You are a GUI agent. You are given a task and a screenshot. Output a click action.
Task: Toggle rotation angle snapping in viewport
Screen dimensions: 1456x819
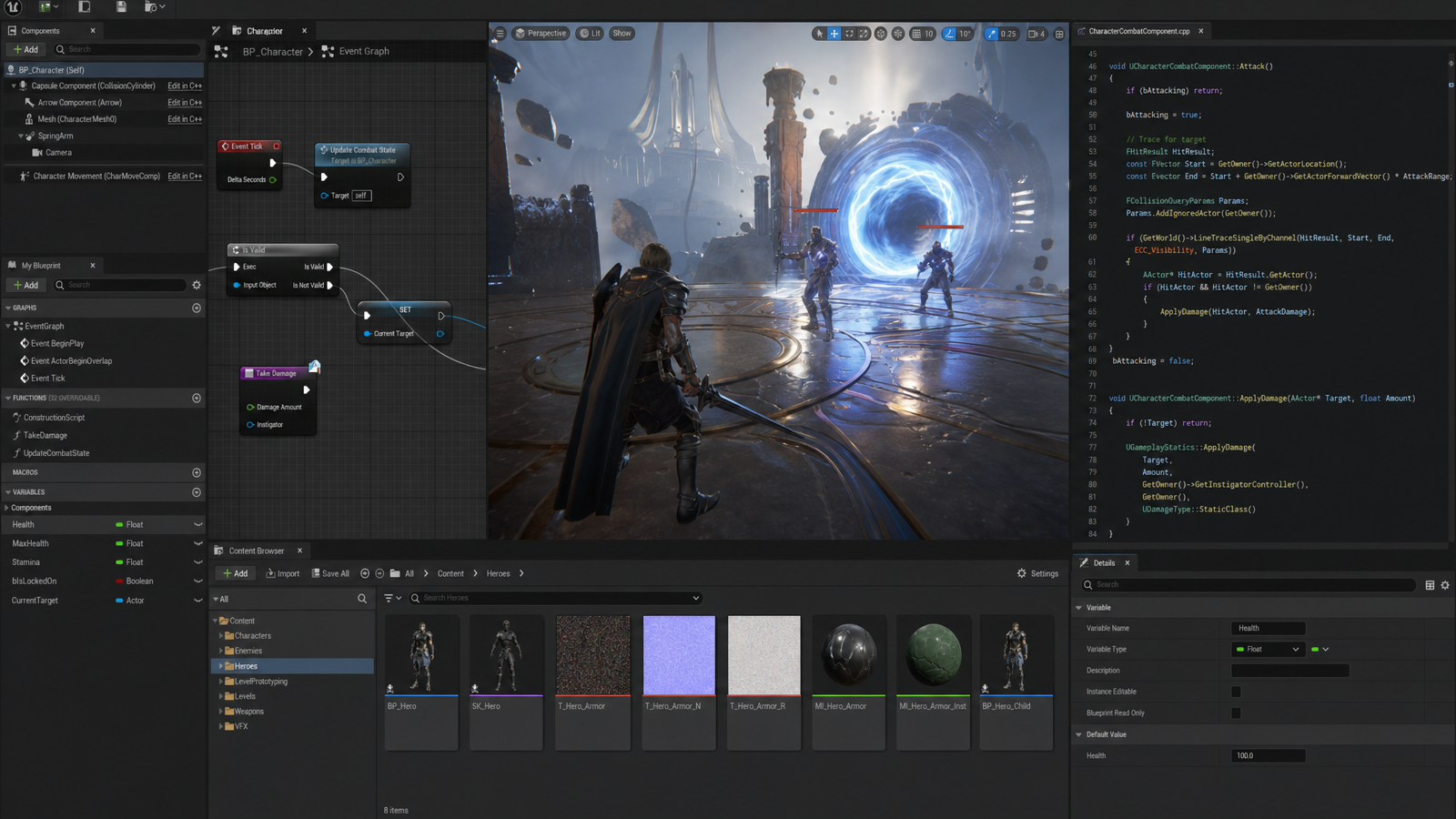pos(950,34)
